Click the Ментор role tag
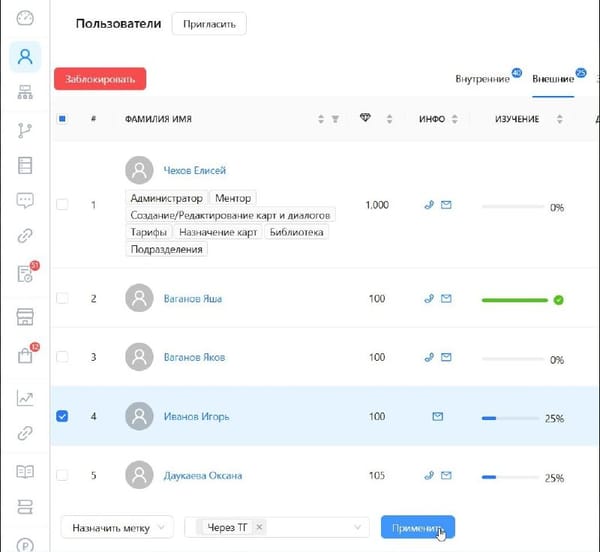The height and width of the screenshot is (552, 600). tap(233, 198)
